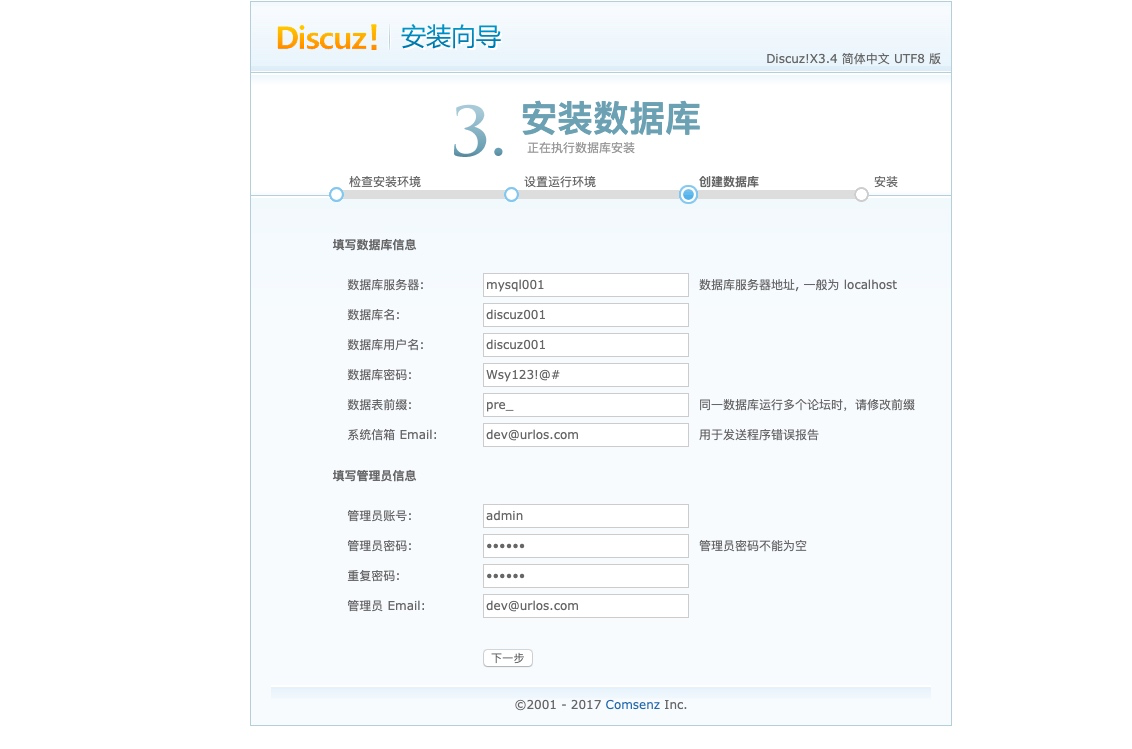Open the Comsenz copyright link
Screen dimensions: 1132x749
click(632, 704)
